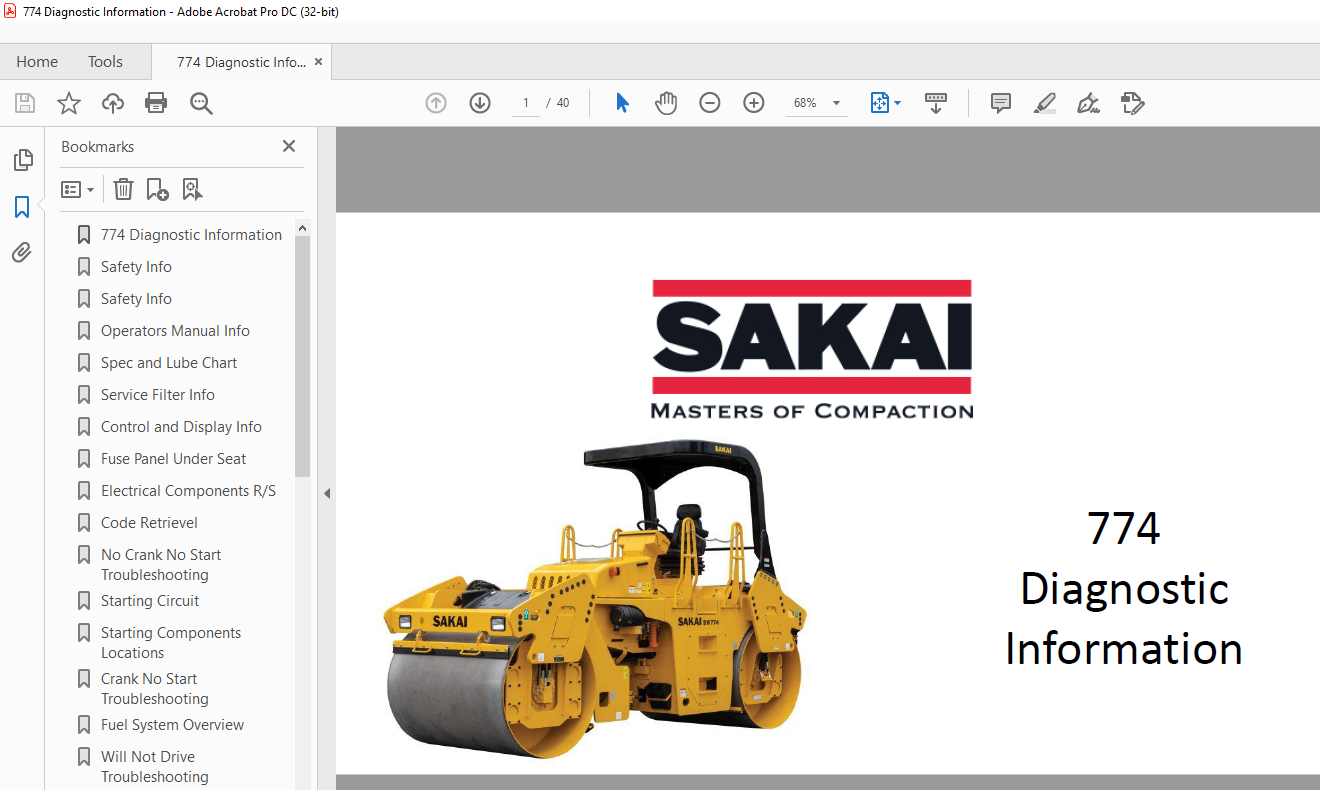Go to previous page arrow
This screenshot has height=790, width=1320.
click(436, 103)
